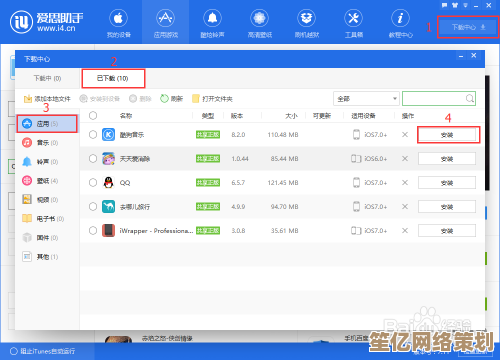Open the 工具箱 toolbox section
Image resolution: width=500 pixels, height=360 pixels.
[354, 23]
